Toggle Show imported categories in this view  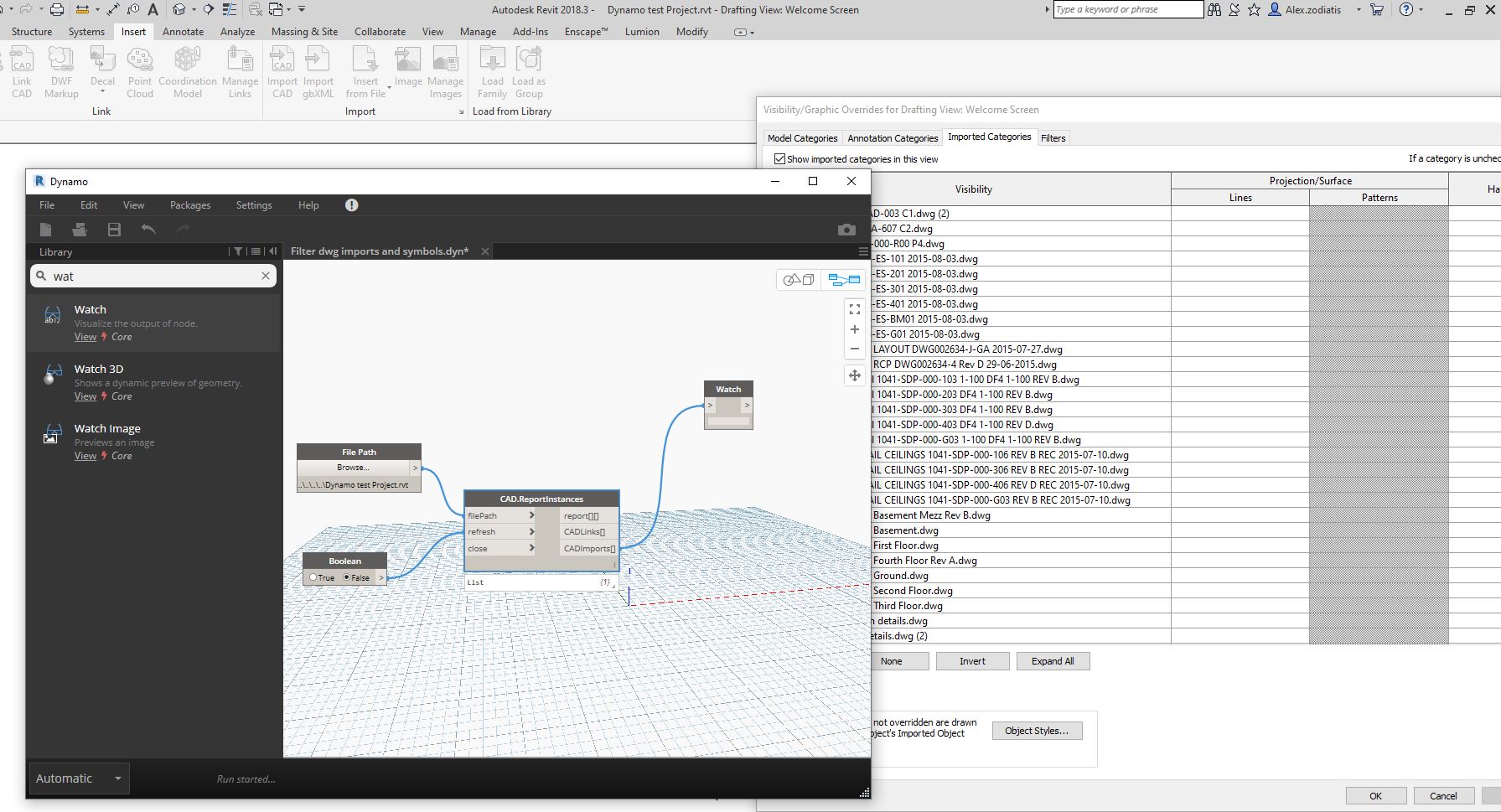click(780, 159)
